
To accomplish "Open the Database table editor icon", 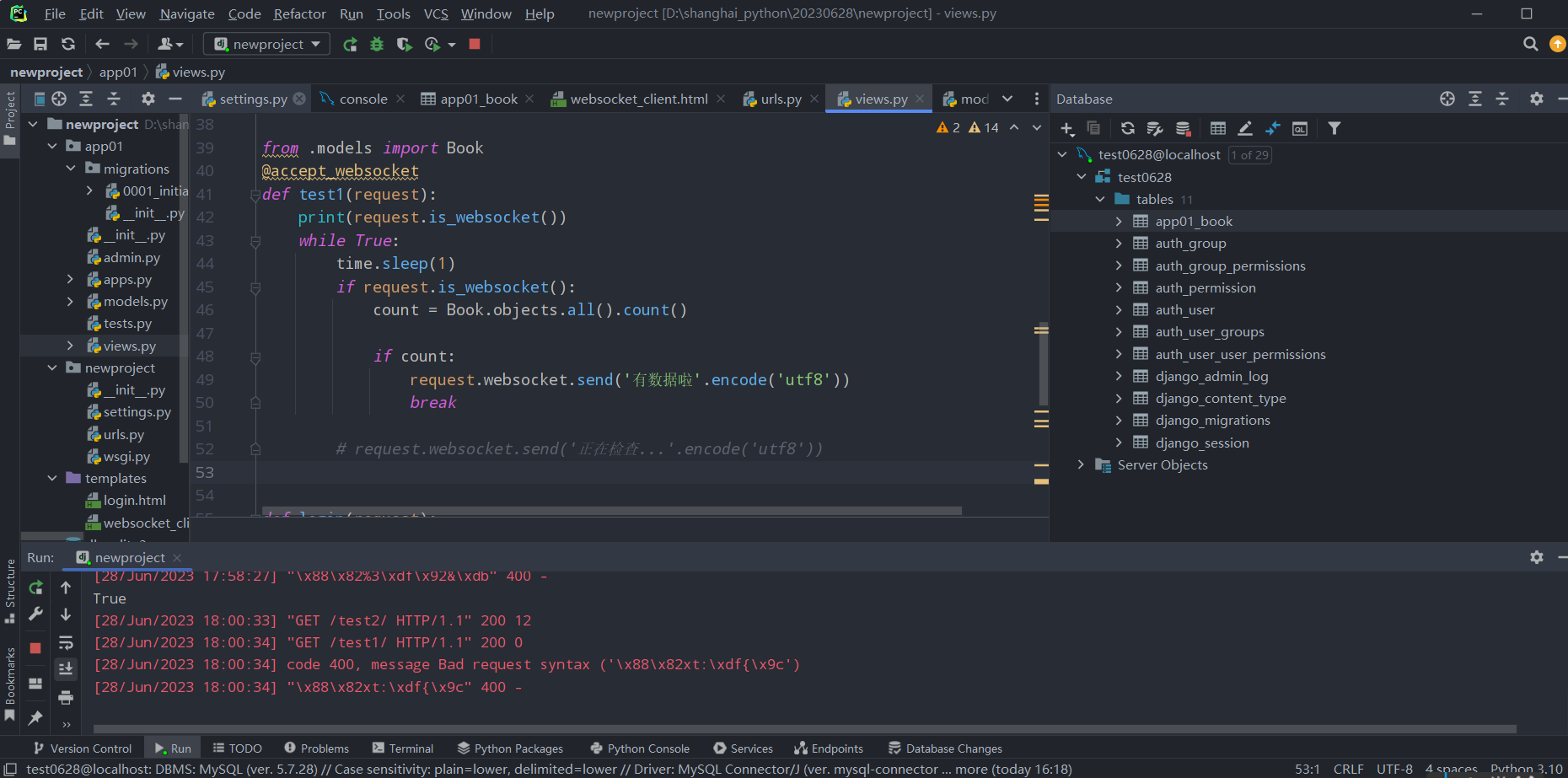I will (1218, 128).
